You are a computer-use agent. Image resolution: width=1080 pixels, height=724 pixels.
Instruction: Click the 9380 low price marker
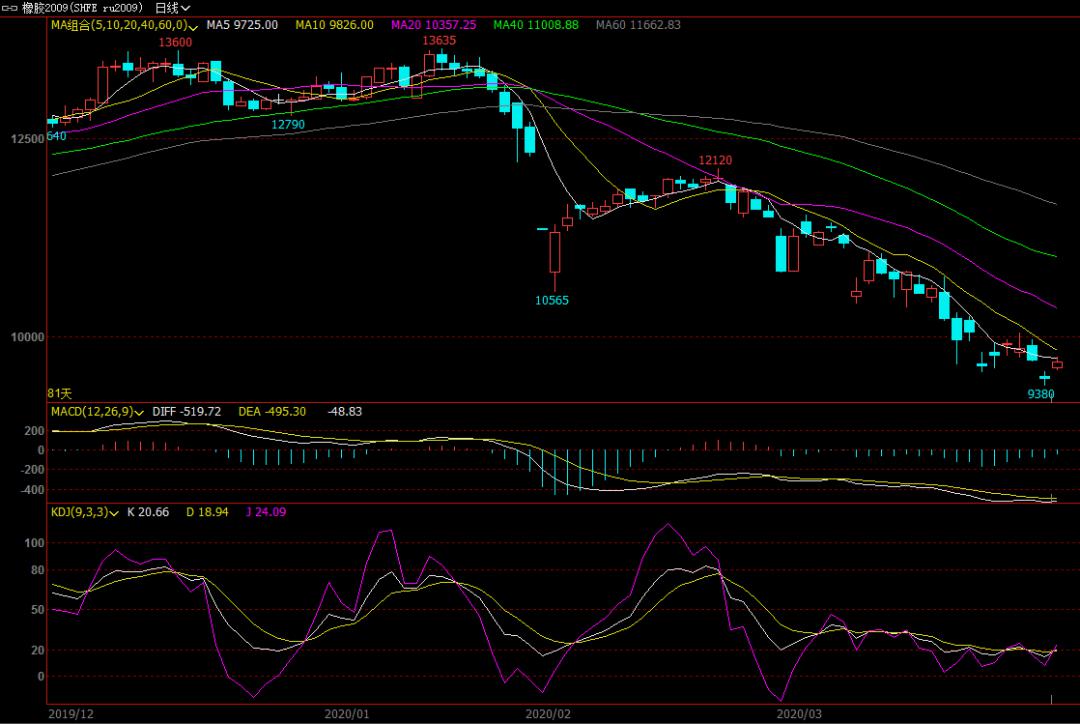(x=1041, y=394)
